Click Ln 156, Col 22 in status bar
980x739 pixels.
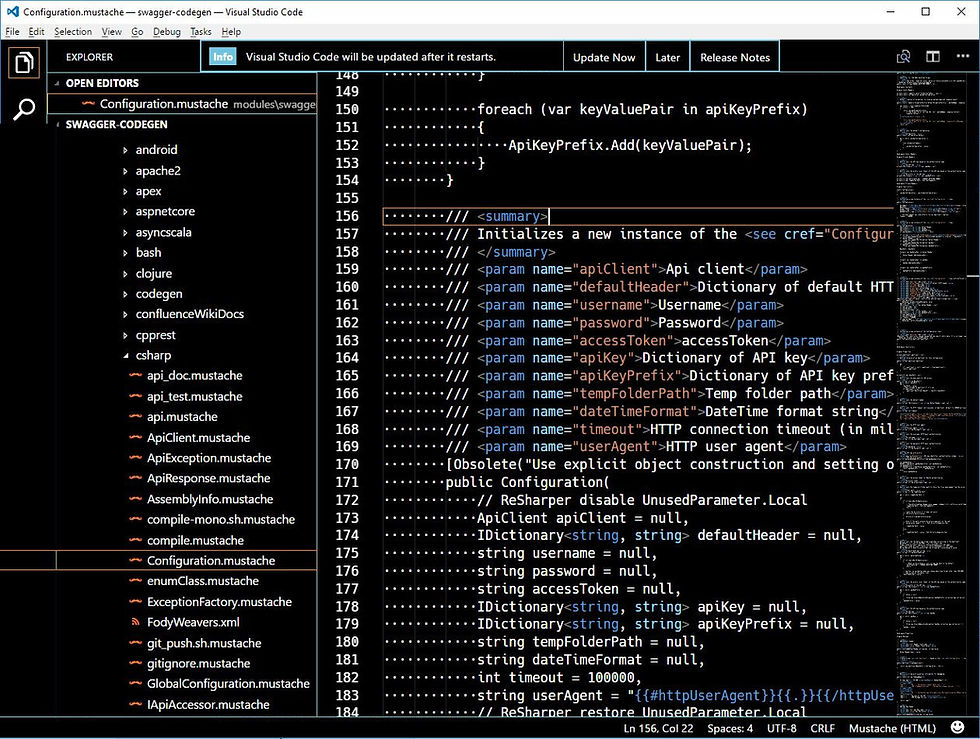658,728
